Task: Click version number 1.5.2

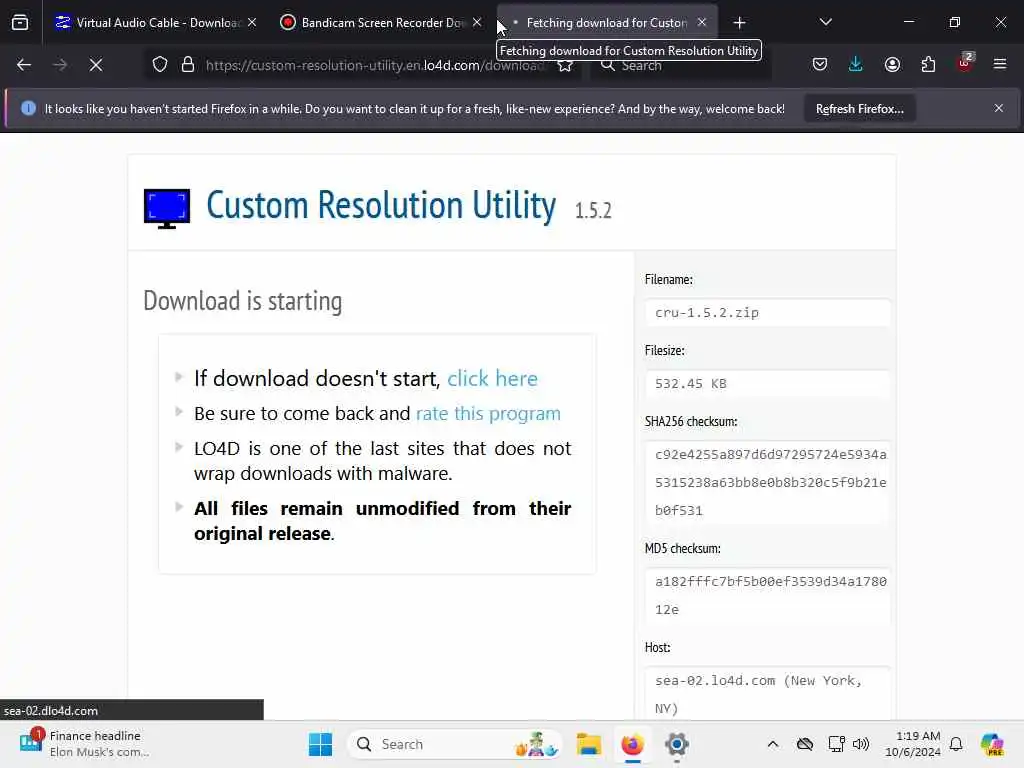Action: (593, 211)
